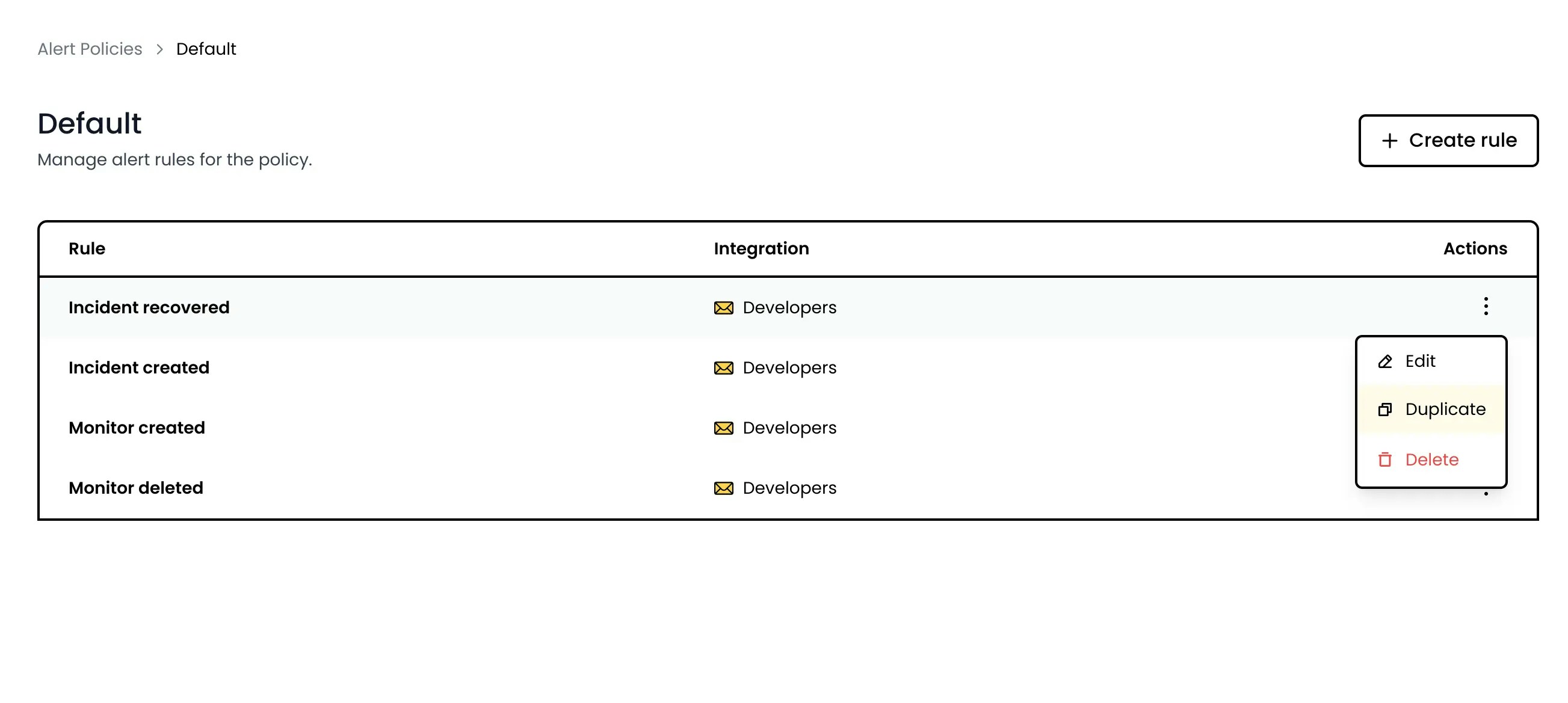Click the breadcrumb chevron separator
The width and height of the screenshot is (1568, 703).
pos(159,49)
